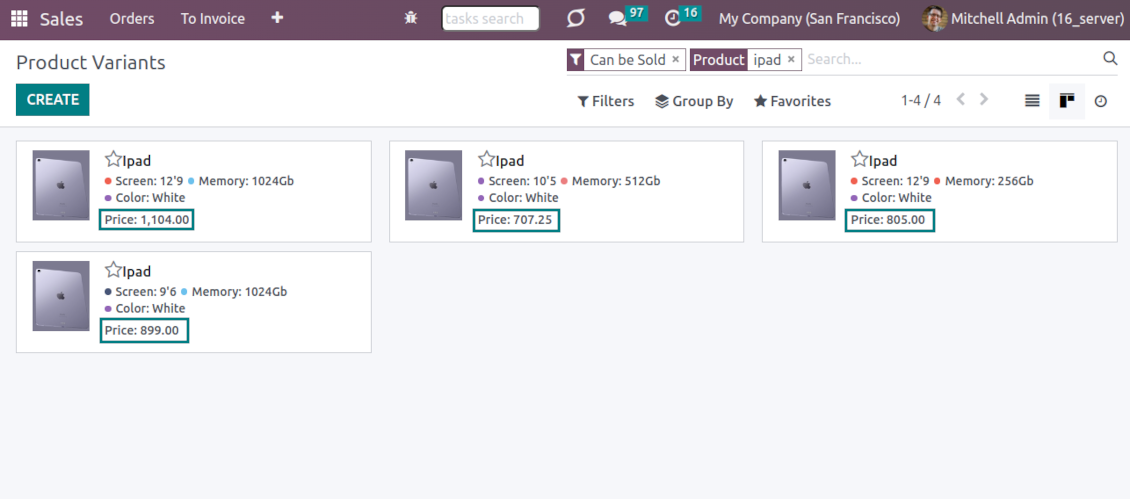Star the Ipad with 1024Gb 12'9 screen
The width and height of the screenshot is (1130, 499).
[113, 159]
